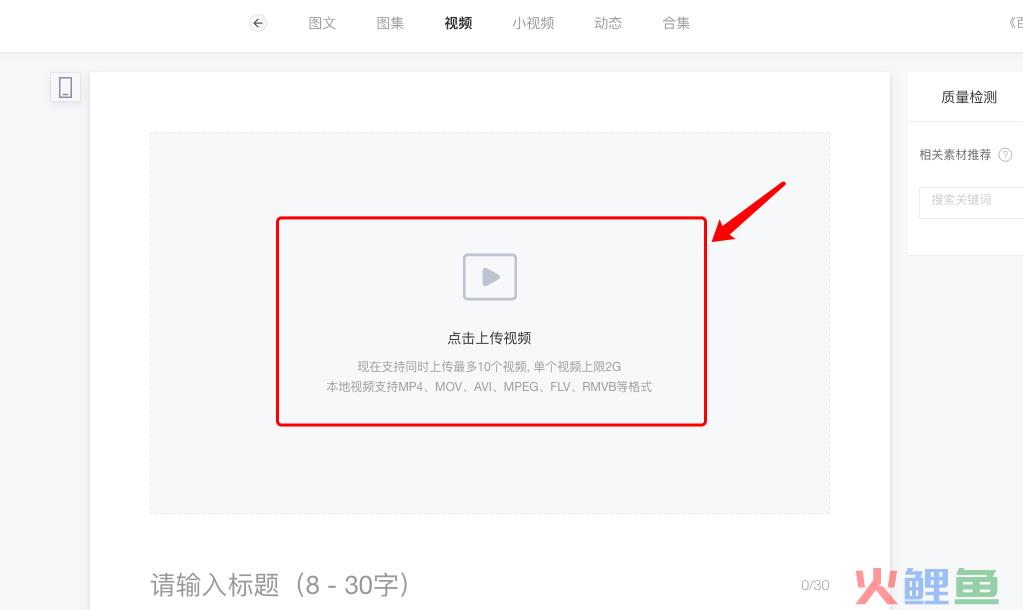
Task: Select the 质量检测 panel tab
Action: tap(969, 97)
